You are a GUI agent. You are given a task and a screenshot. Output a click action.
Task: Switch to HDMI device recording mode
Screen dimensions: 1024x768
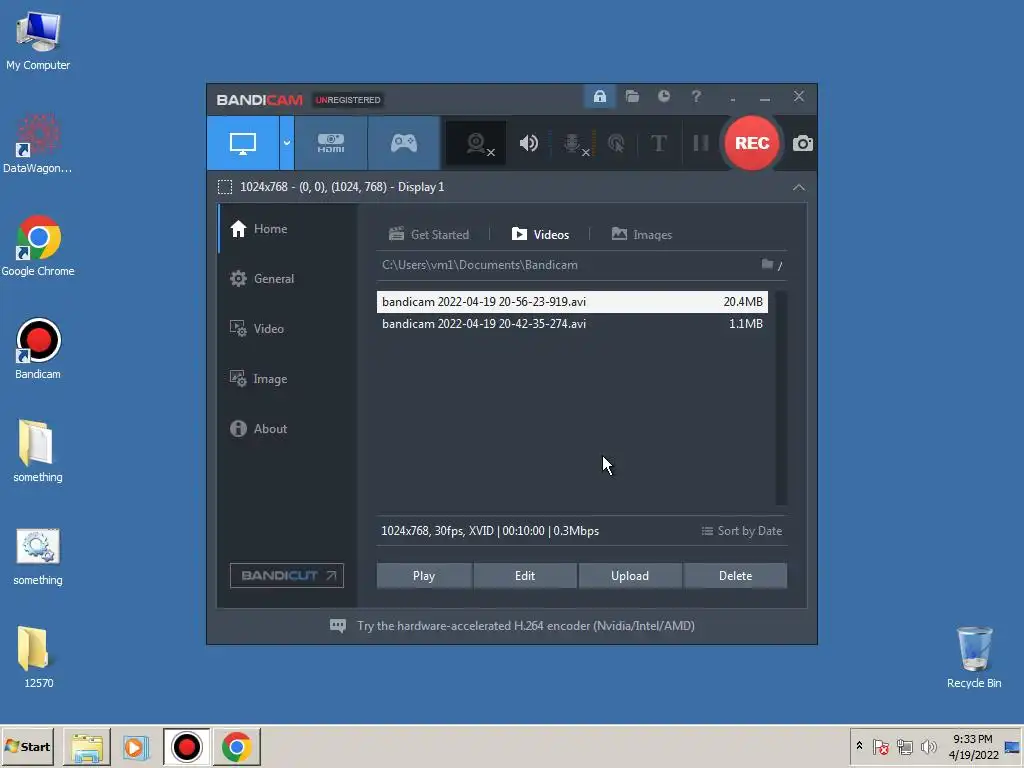click(331, 143)
